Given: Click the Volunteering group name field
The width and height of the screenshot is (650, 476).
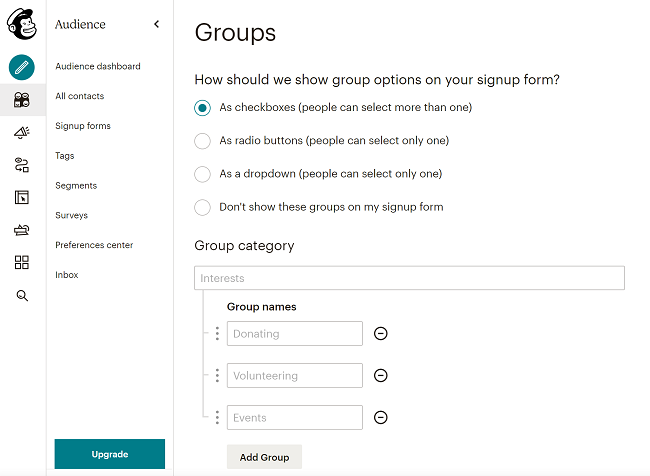Looking at the screenshot, I should pos(294,376).
